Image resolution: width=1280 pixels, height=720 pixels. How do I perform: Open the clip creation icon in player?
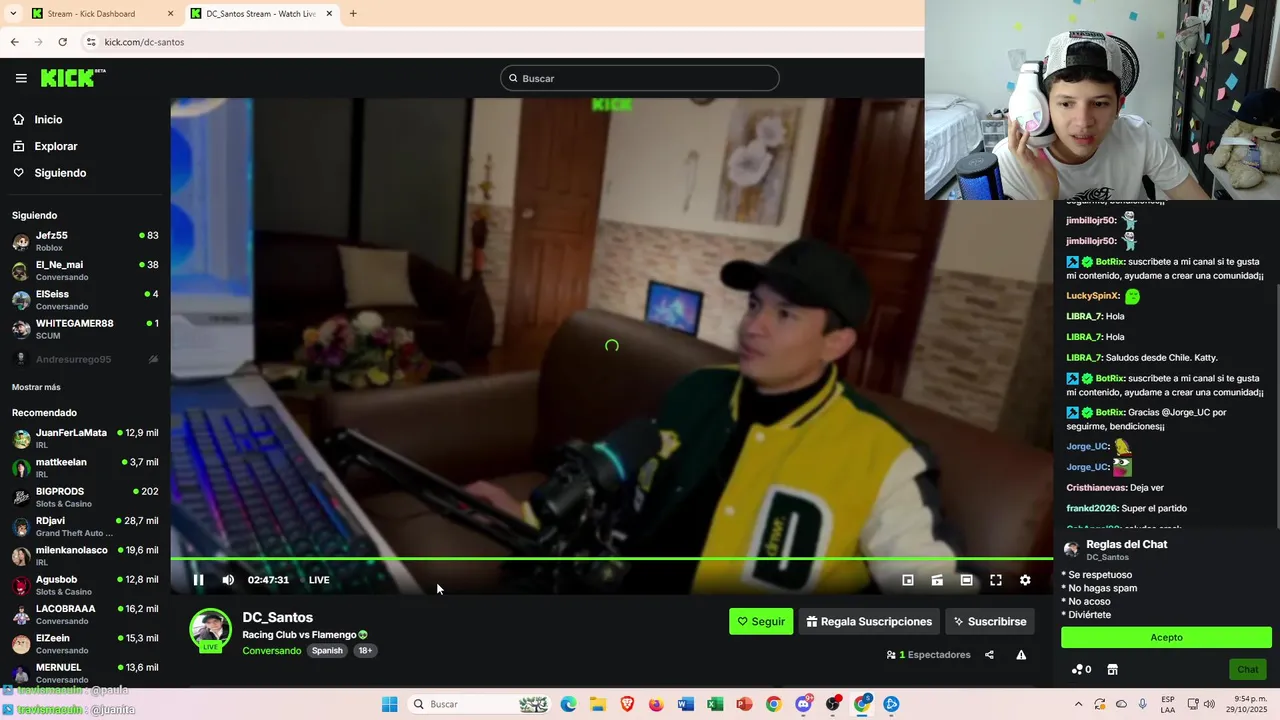point(937,580)
